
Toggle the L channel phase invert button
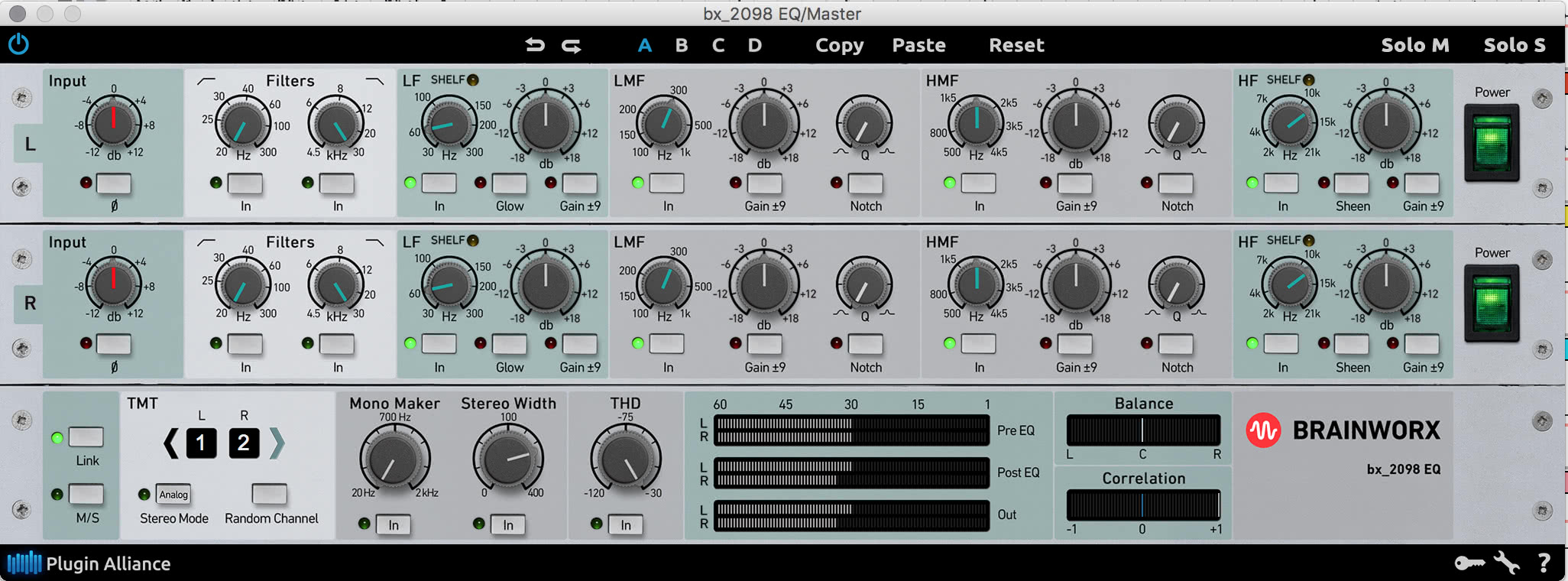tap(114, 183)
